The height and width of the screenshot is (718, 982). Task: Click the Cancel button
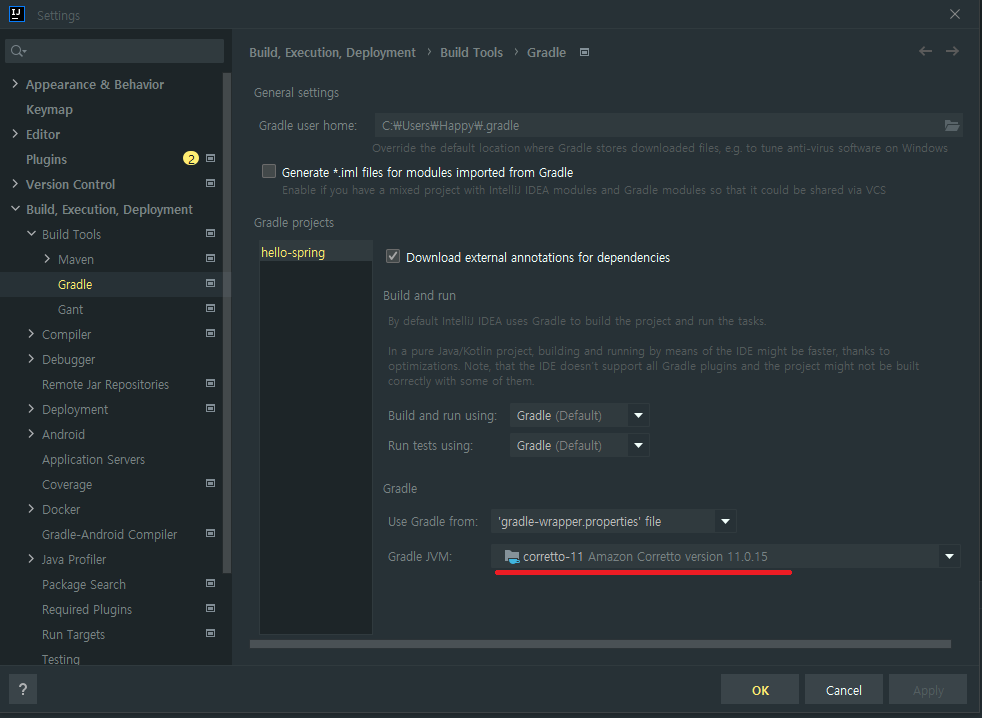(844, 690)
